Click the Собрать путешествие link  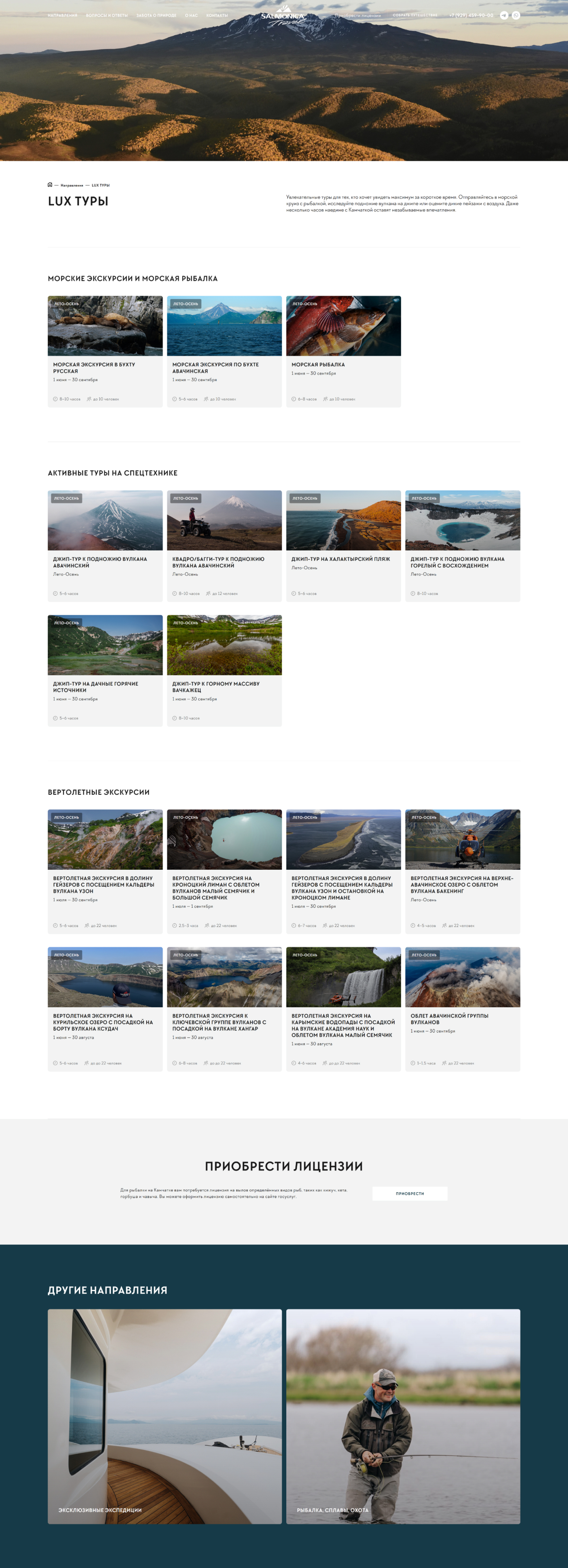pos(415,15)
